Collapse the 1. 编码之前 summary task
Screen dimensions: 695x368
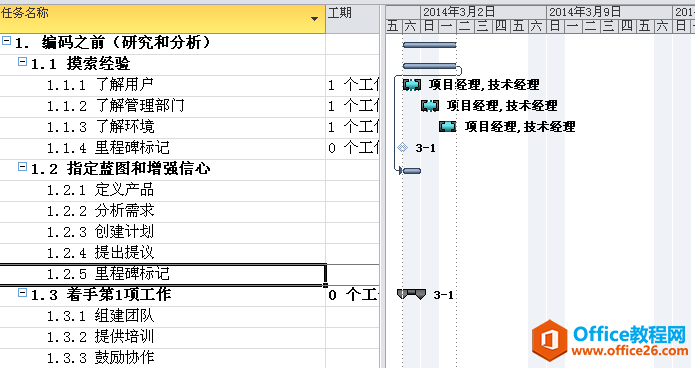click(6, 41)
